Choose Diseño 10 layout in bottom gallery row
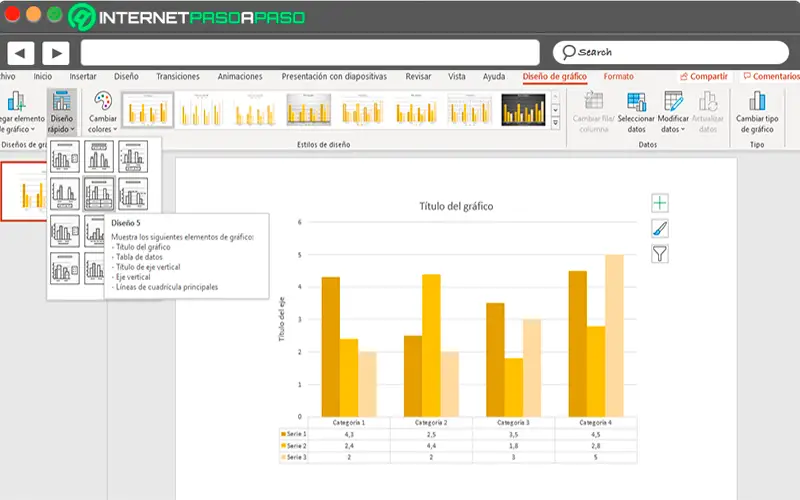The width and height of the screenshot is (800, 500). [65, 268]
